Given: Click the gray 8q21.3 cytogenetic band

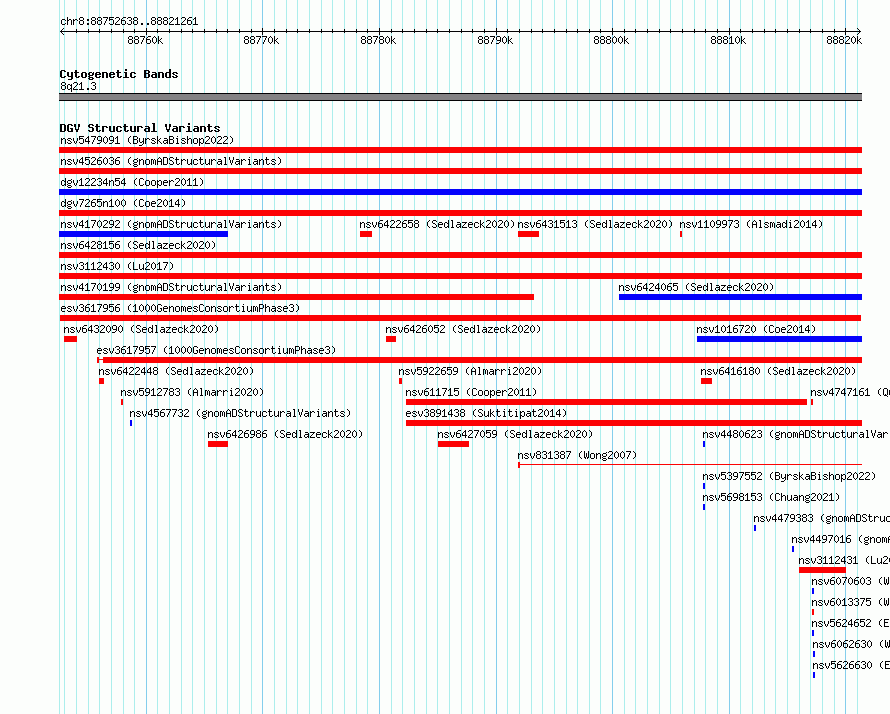Looking at the screenshot, I should coord(460,97).
